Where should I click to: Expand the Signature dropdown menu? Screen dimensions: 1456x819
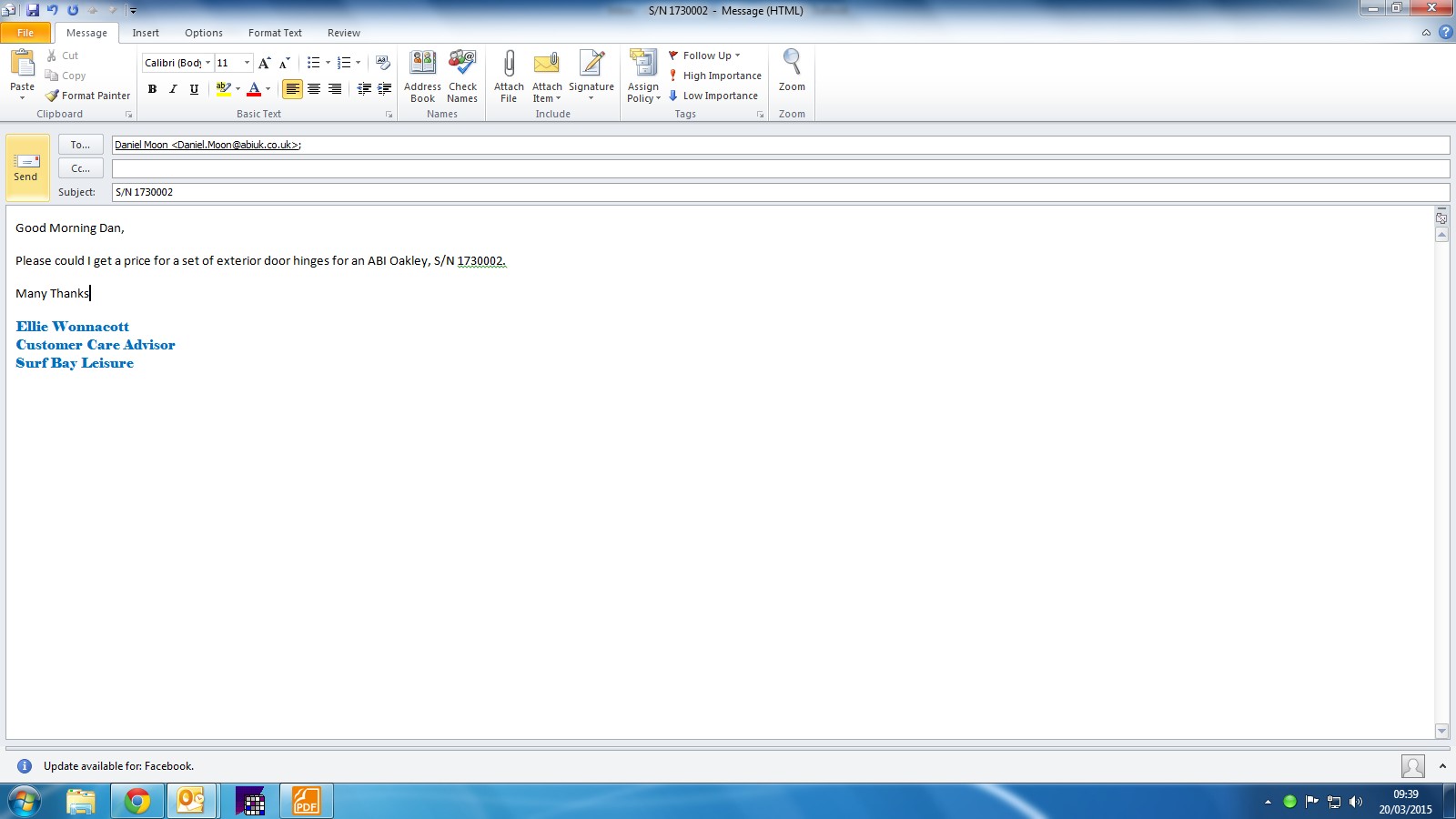click(x=591, y=96)
